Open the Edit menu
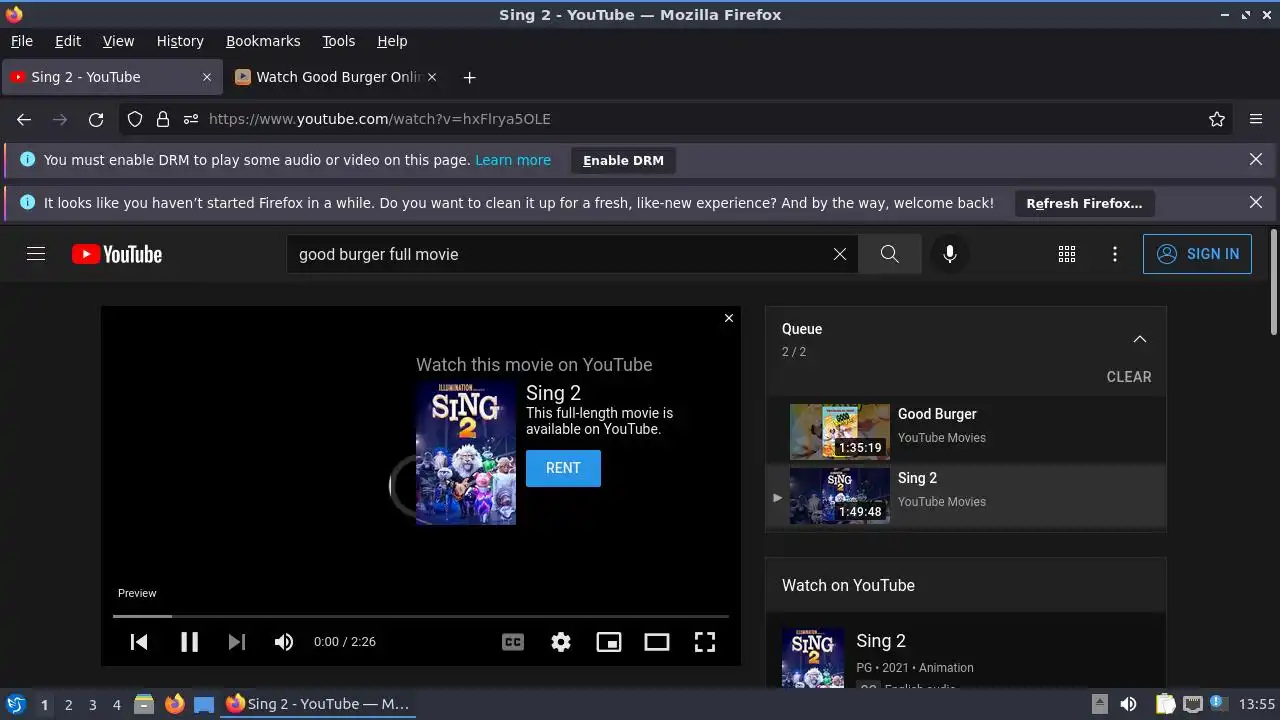Image resolution: width=1280 pixels, height=720 pixels. pyautogui.click(x=68, y=41)
